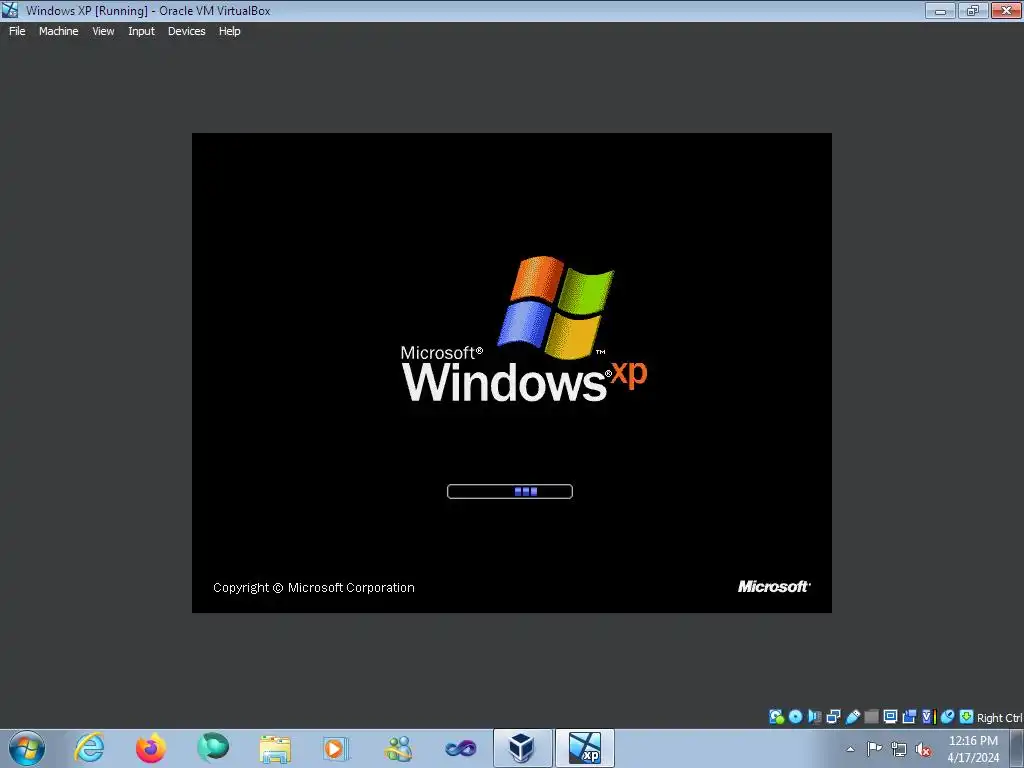Open the Input menu

pos(141,31)
